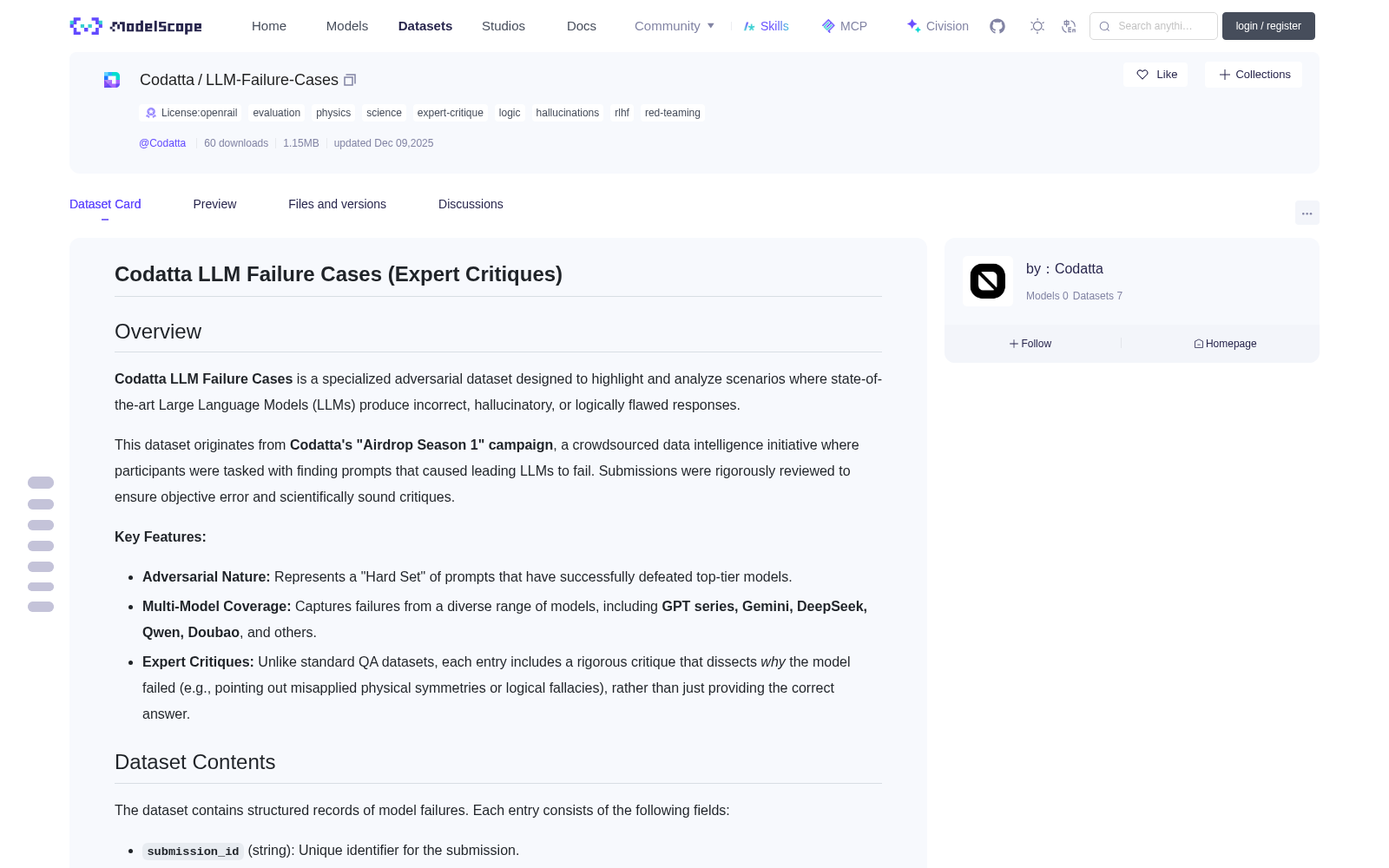The width and height of the screenshot is (1389, 868).
Task: Click the "Datasets 7" count text
Action: (x=1097, y=296)
